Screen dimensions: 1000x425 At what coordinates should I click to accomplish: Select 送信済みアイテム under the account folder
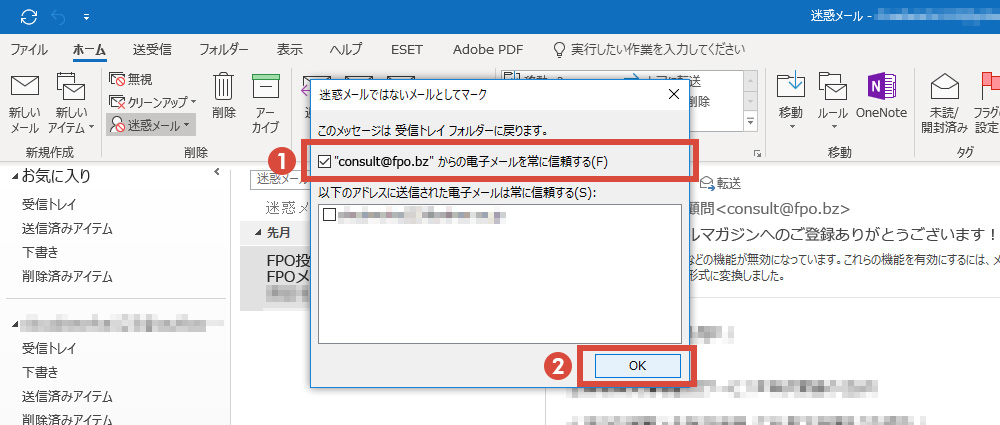click(68, 396)
